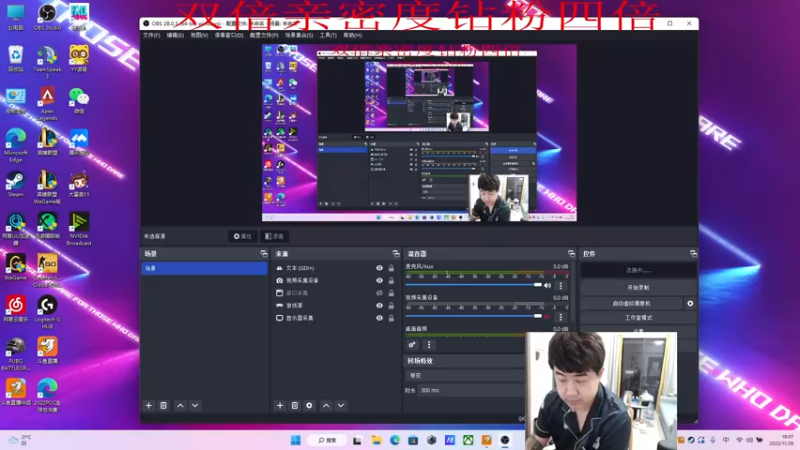800x450 pixels.
Task: Open audio mixer three-dot menu
Action: pyautogui.click(x=429, y=345)
